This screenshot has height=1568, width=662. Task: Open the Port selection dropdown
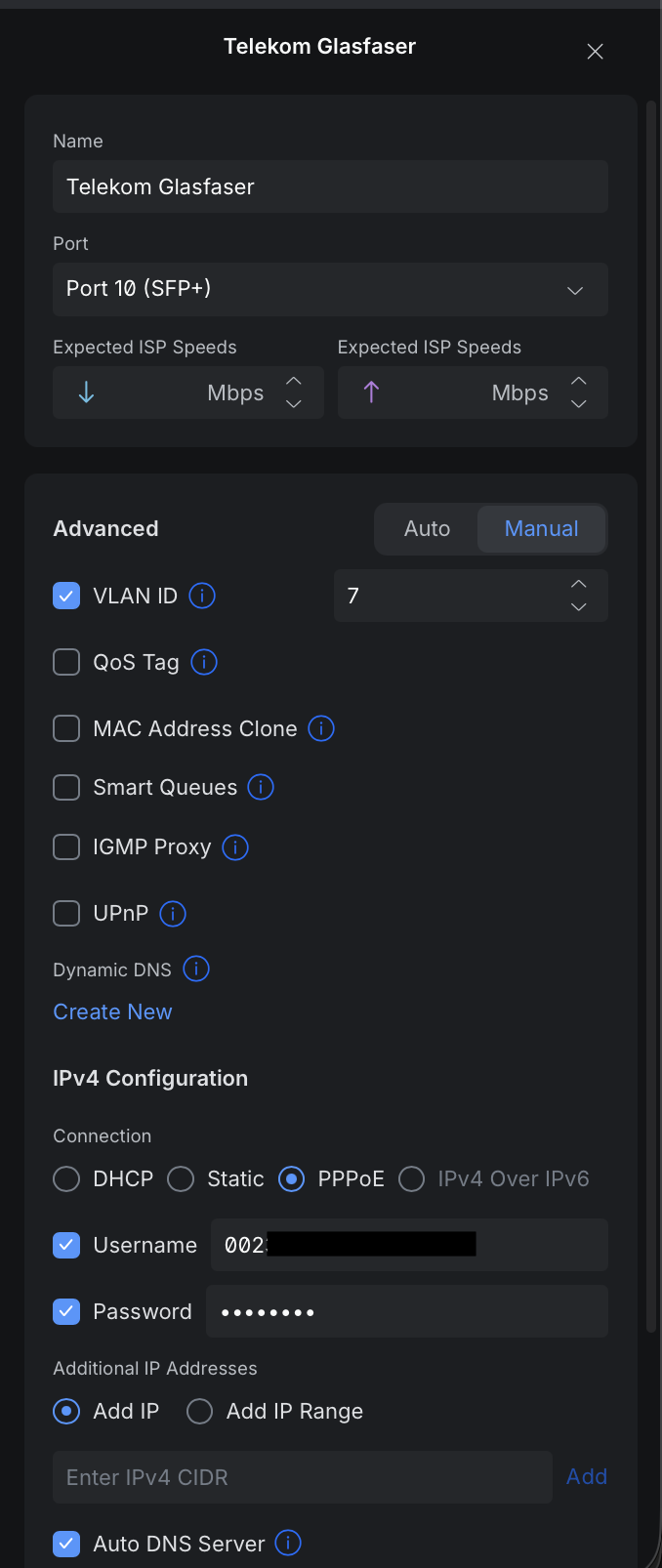[x=330, y=289]
